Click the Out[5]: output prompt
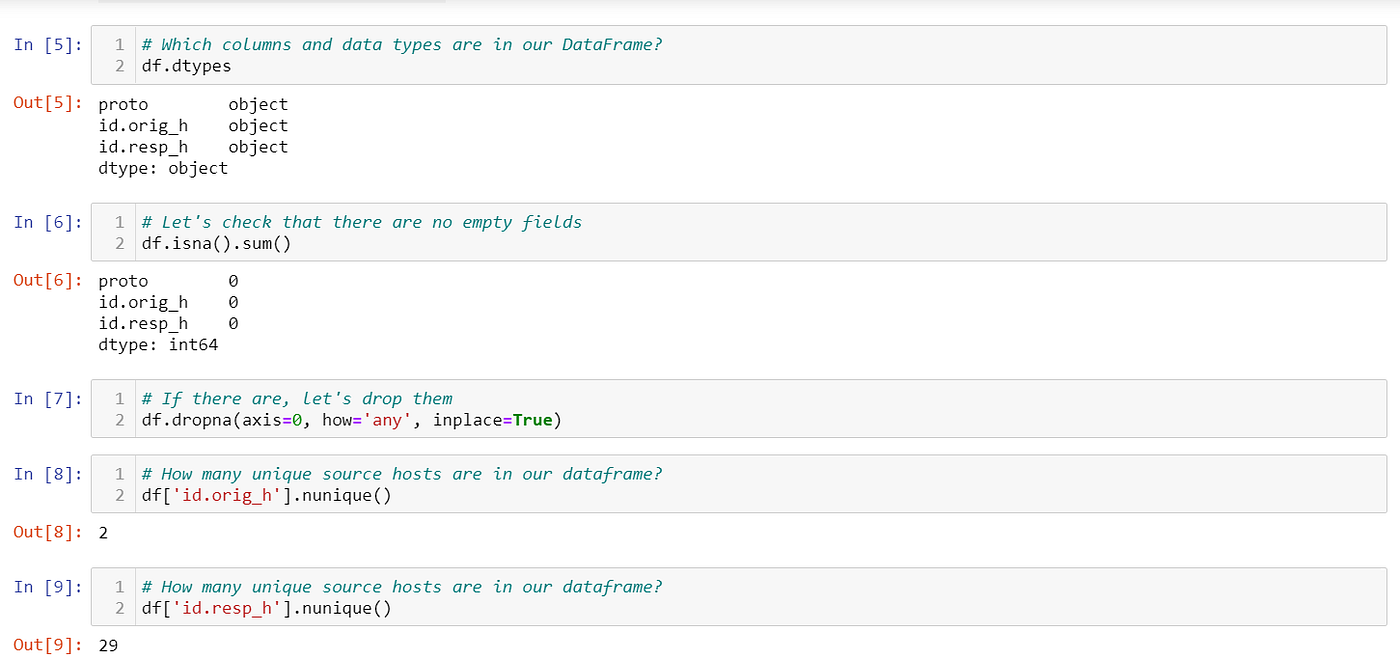This screenshot has height=659, width=1400. tap(50, 104)
